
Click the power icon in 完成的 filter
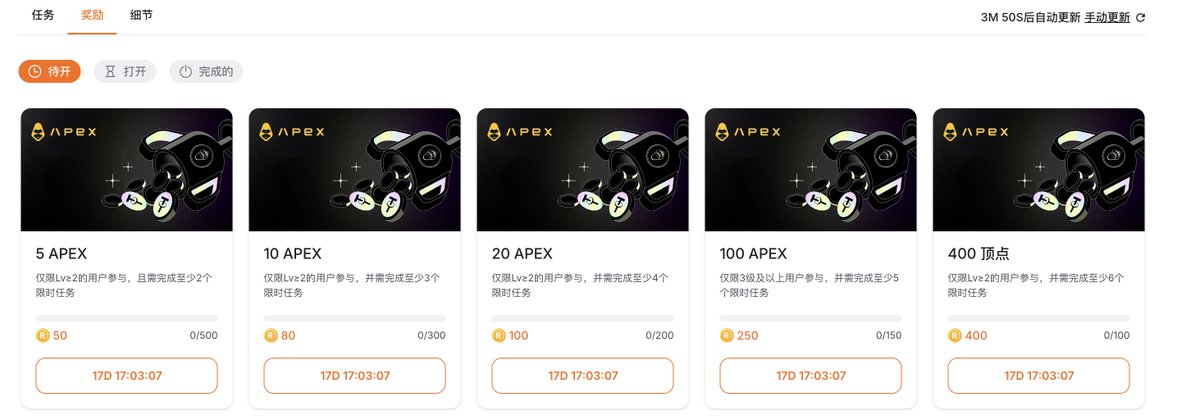tap(186, 72)
